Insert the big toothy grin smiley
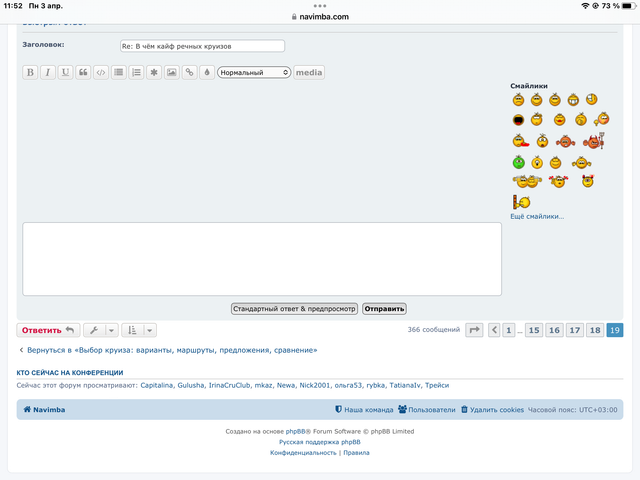 [x=573, y=100]
